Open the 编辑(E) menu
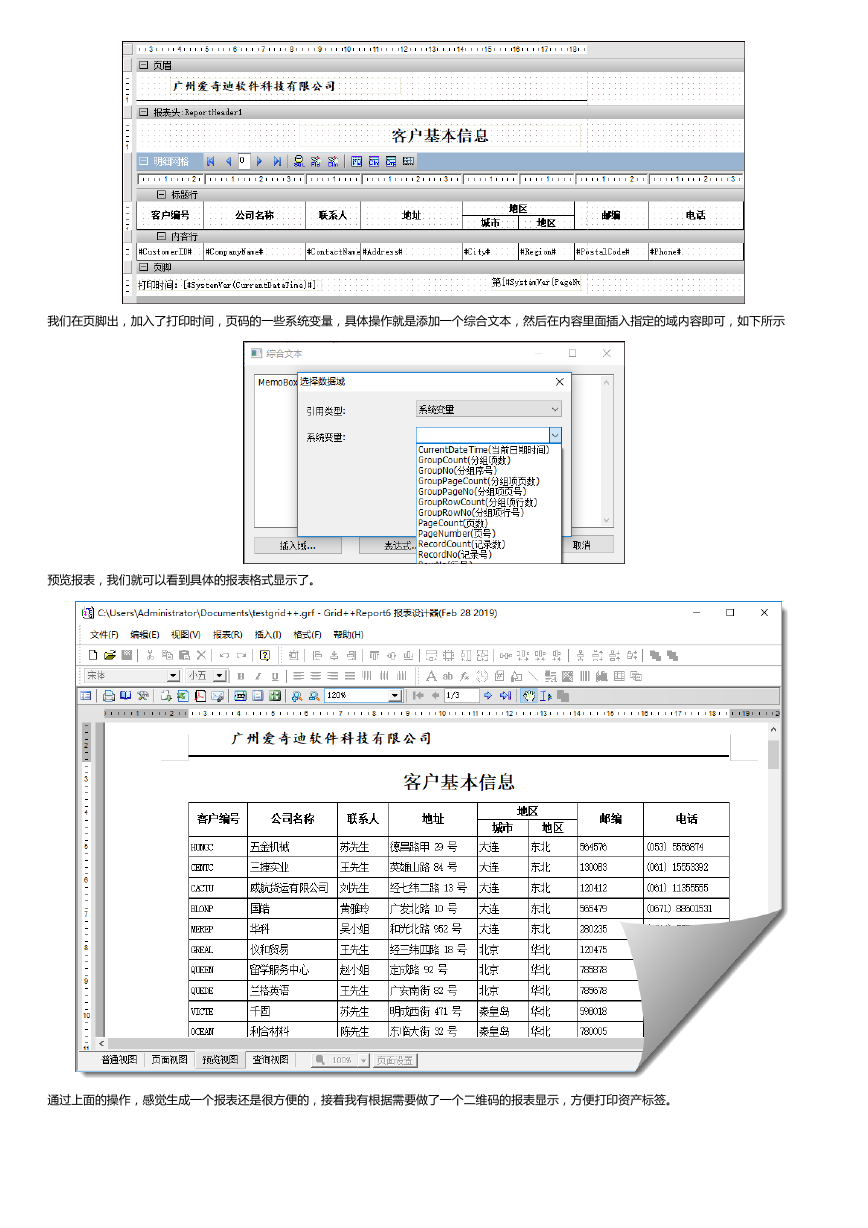This screenshot has height=1228, width=868. 145,635
